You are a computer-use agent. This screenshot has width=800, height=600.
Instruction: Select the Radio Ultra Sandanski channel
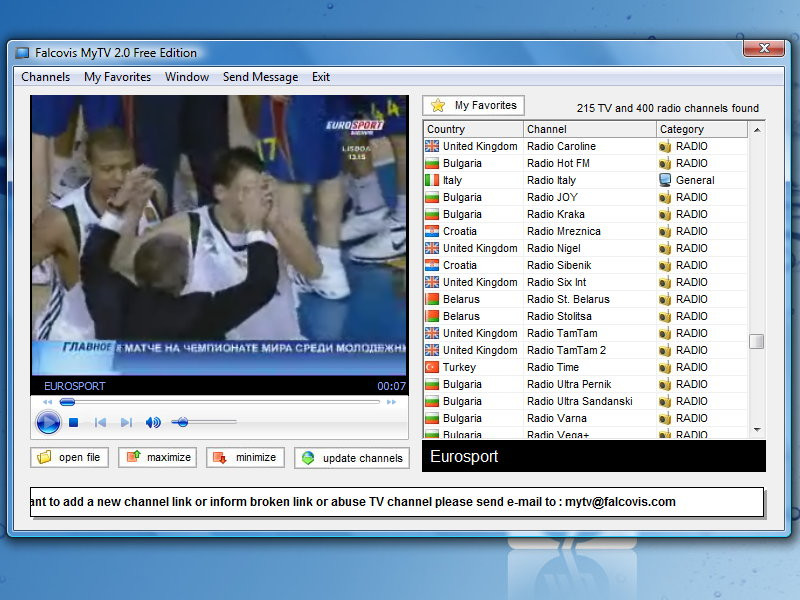coord(586,402)
